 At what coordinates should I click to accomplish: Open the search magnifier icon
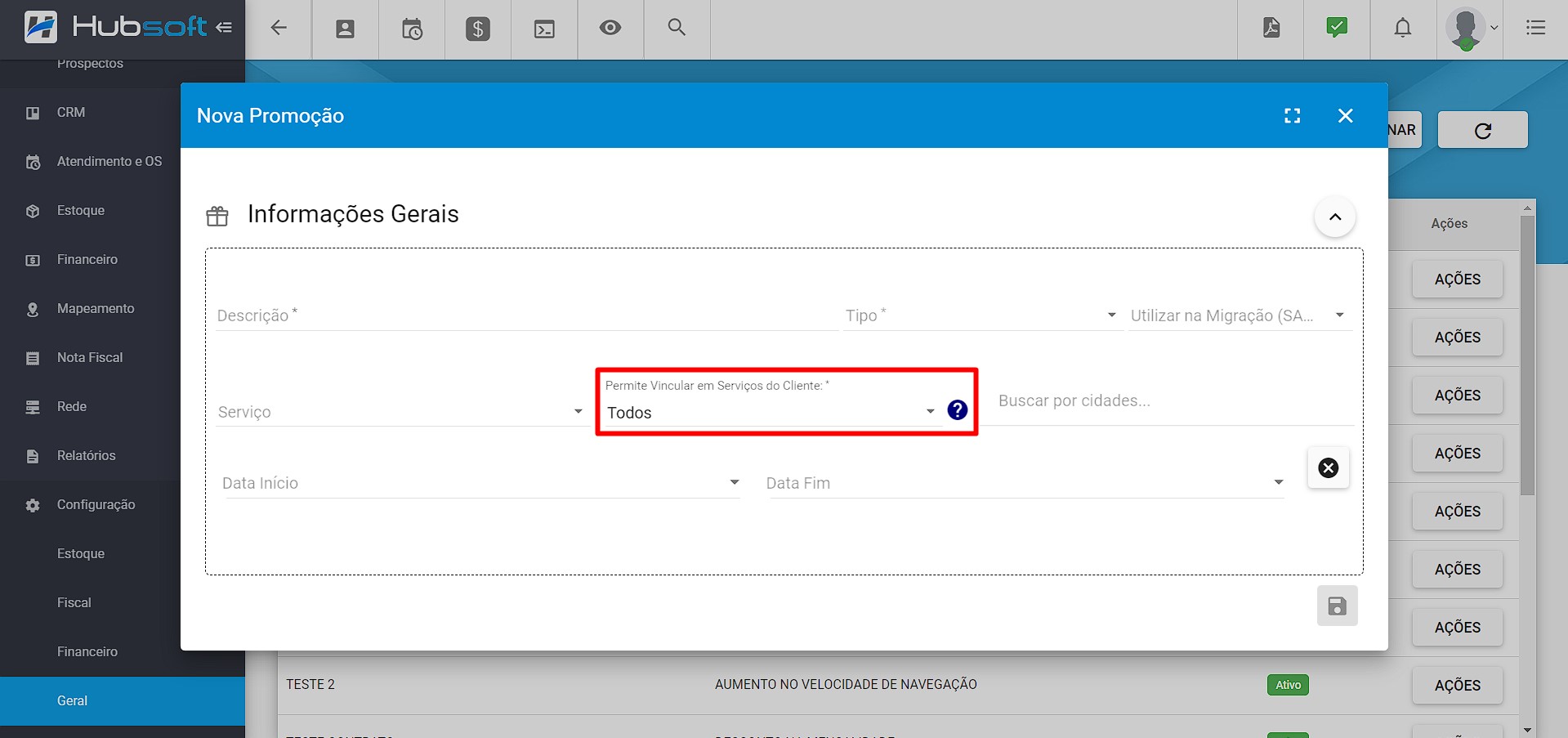pyautogui.click(x=677, y=27)
